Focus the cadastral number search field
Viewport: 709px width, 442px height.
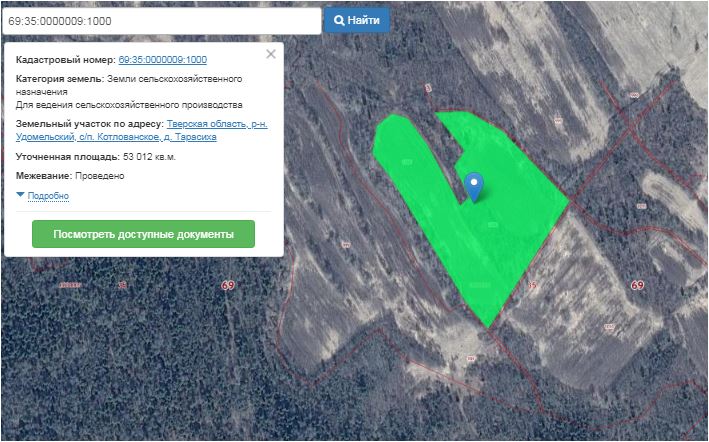(x=160, y=20)
